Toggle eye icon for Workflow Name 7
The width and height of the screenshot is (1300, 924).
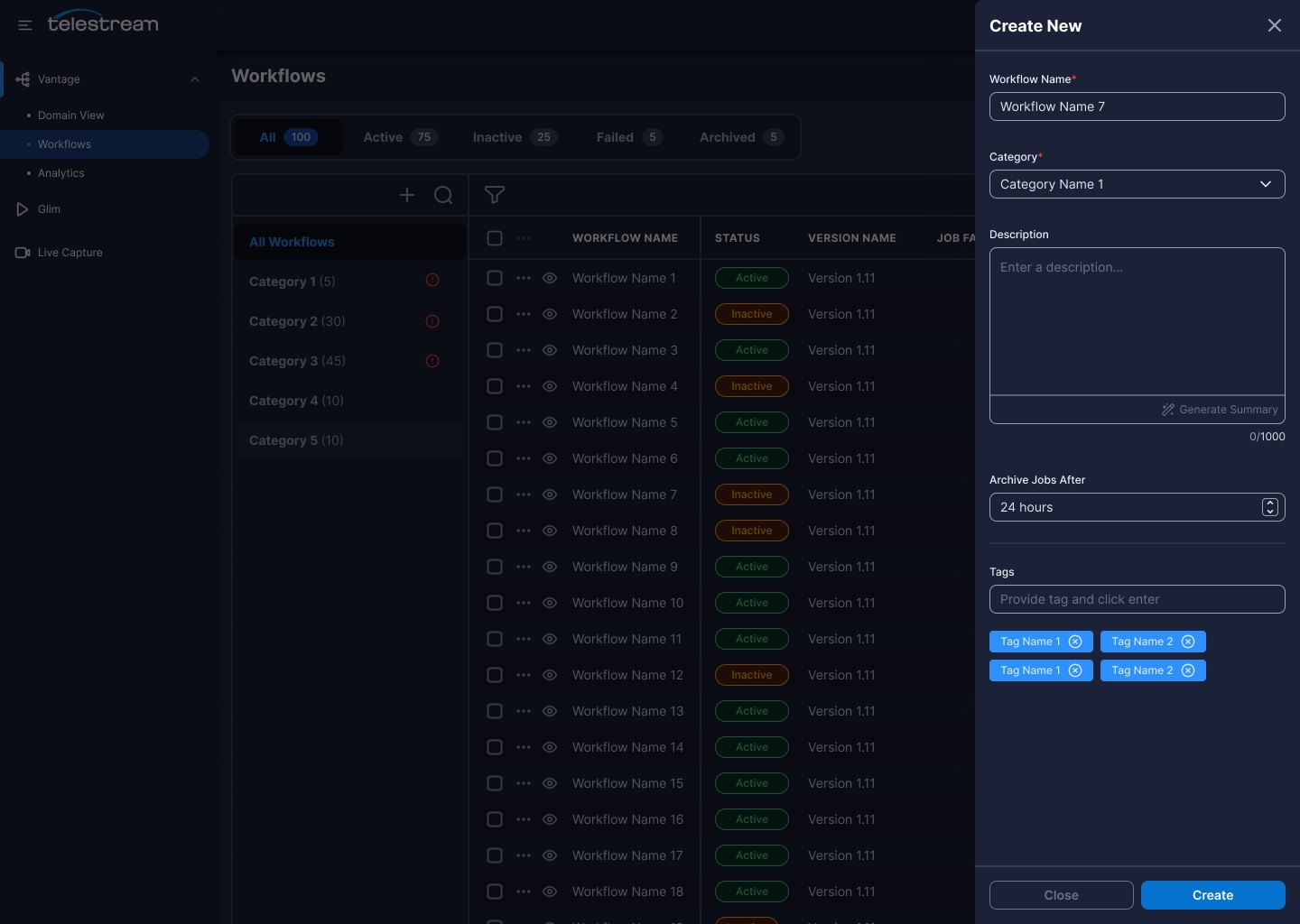pos(550,494)
